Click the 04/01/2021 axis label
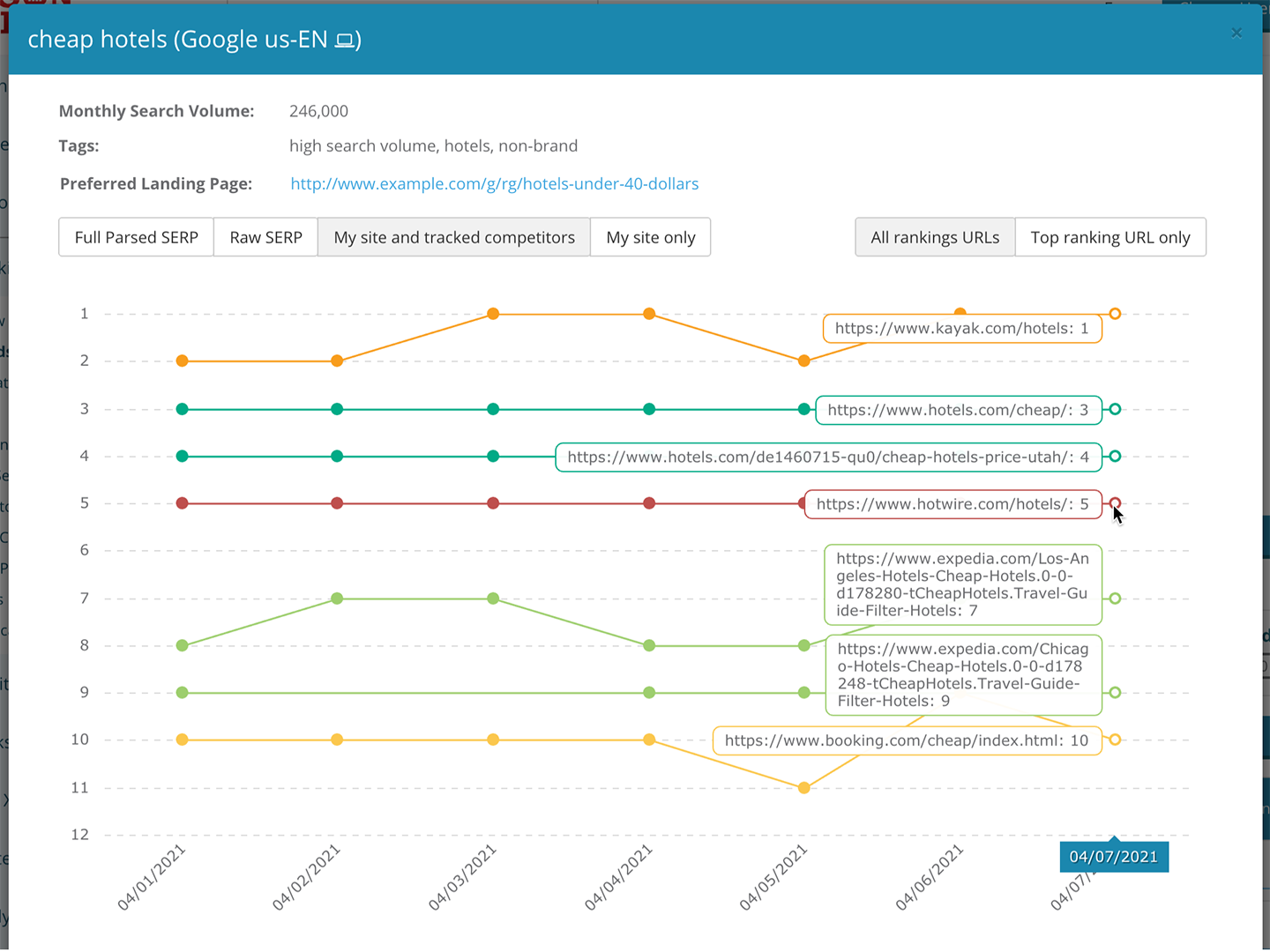This screenshot has width=1270, height=952. [x=152, y=877]
